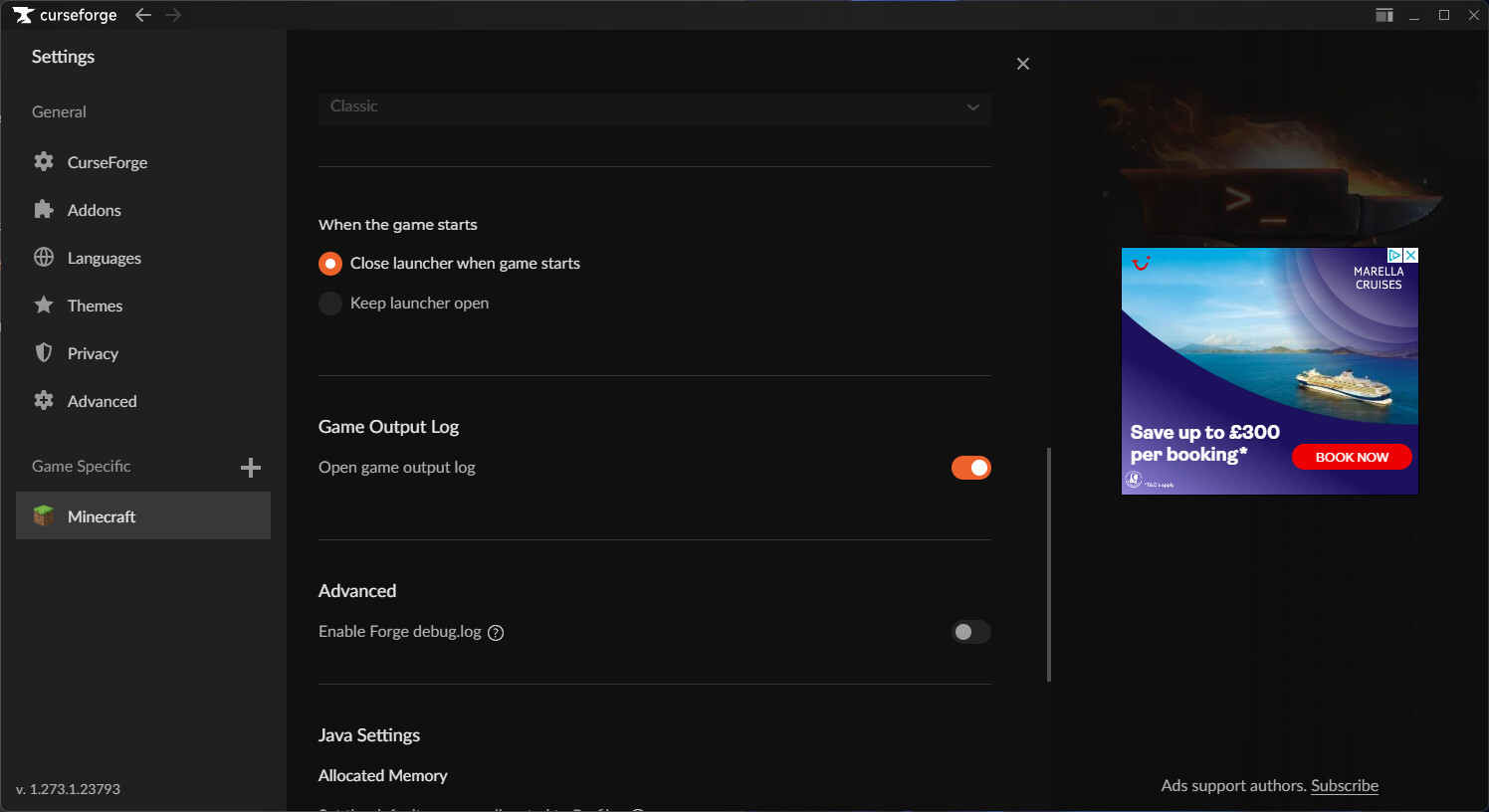Maximize the CurseForge window

pos(1444,15)
